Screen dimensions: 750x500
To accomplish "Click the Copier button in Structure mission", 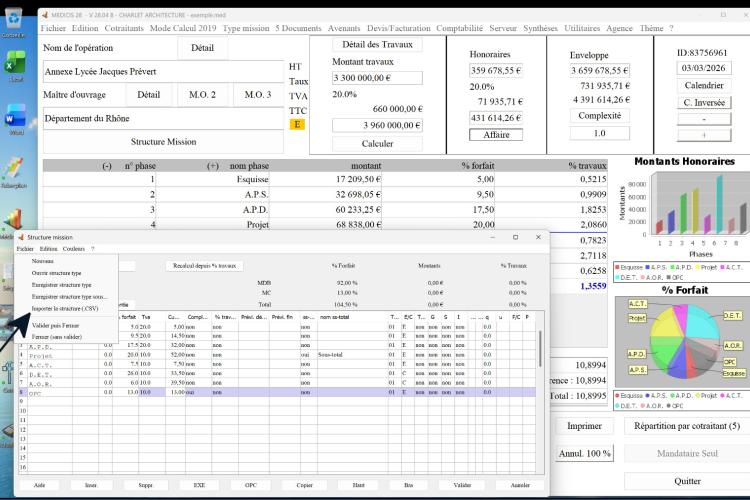I will click(x=304, y=485).
